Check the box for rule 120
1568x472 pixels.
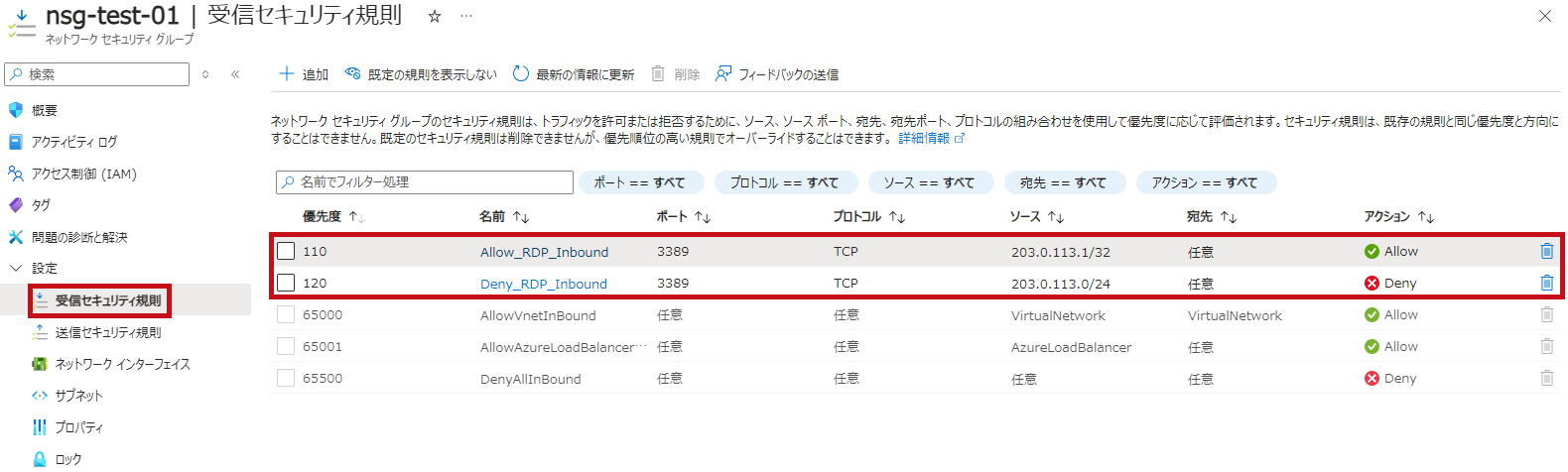[x=286, y=283]
